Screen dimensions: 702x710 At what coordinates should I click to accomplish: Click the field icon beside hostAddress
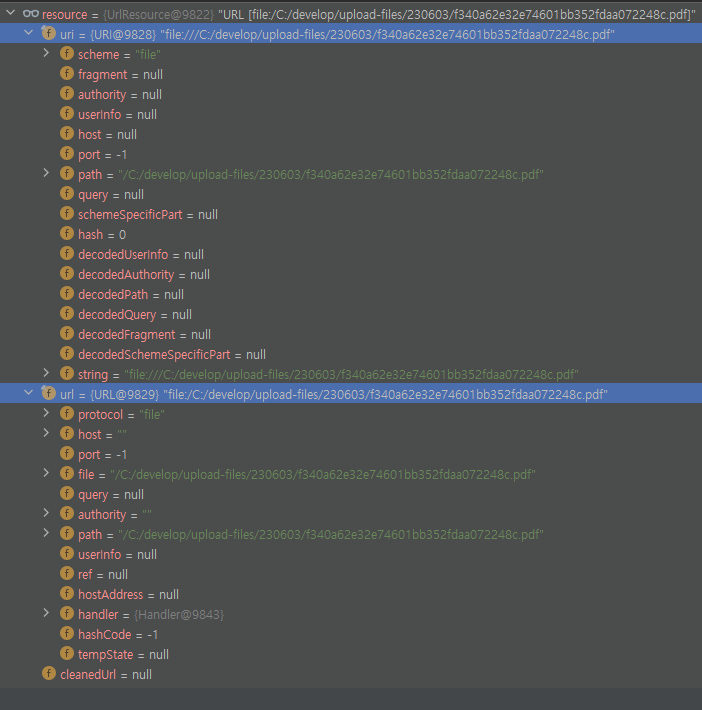click(x=67, y=593)
